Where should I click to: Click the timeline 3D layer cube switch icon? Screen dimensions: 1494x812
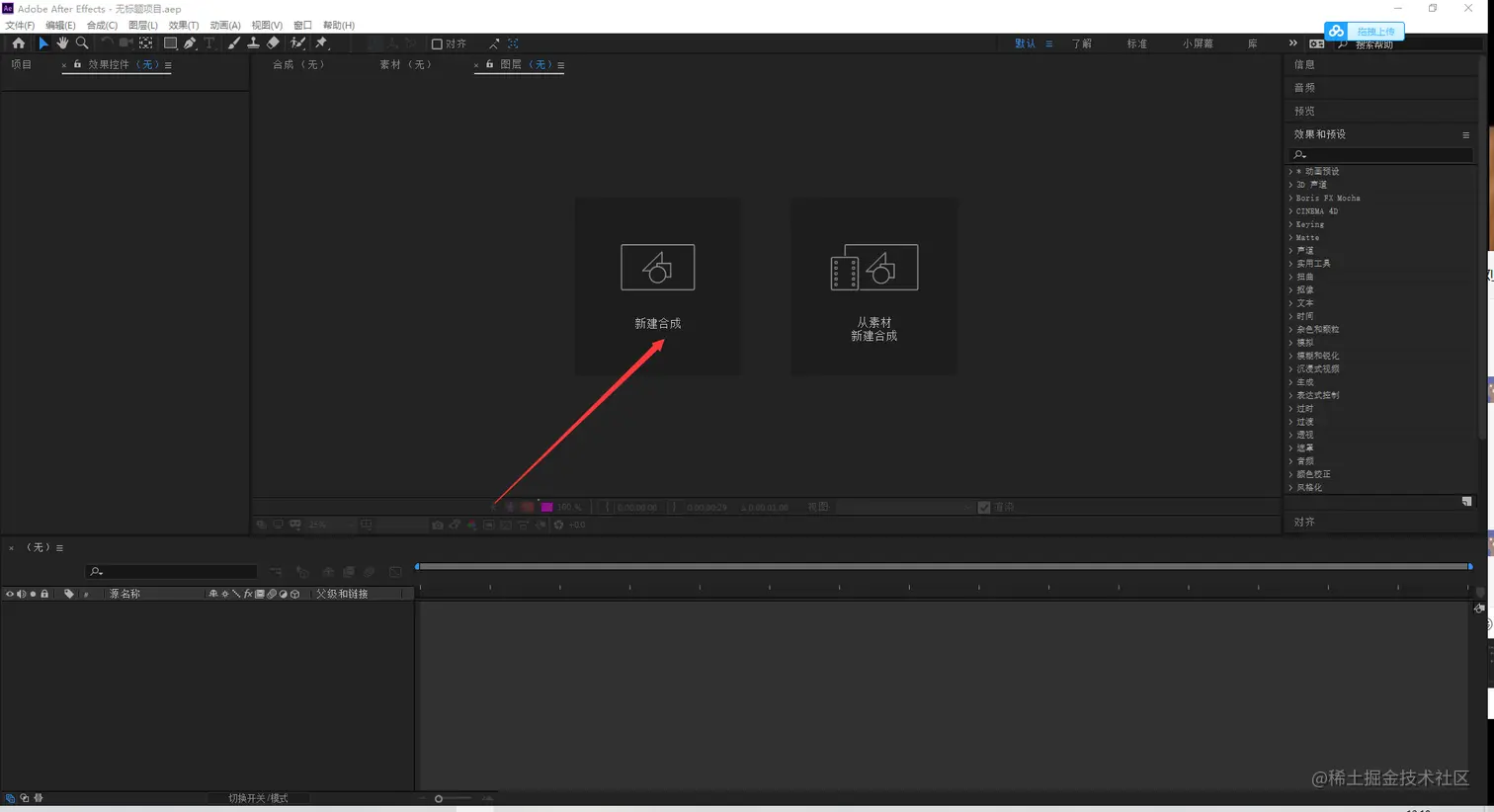coord(294,594)
